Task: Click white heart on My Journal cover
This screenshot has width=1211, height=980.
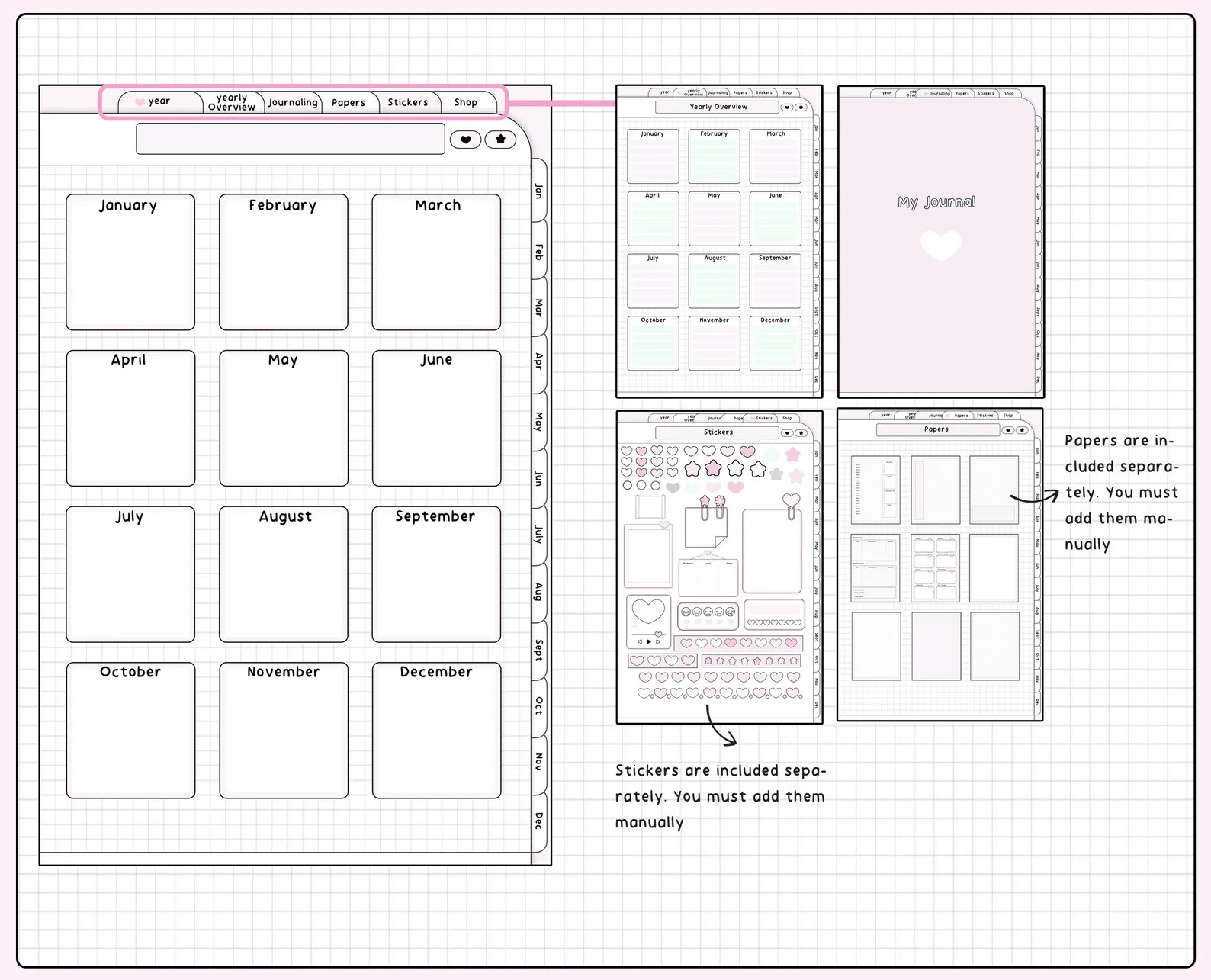Action: click(x=940, y=245)
